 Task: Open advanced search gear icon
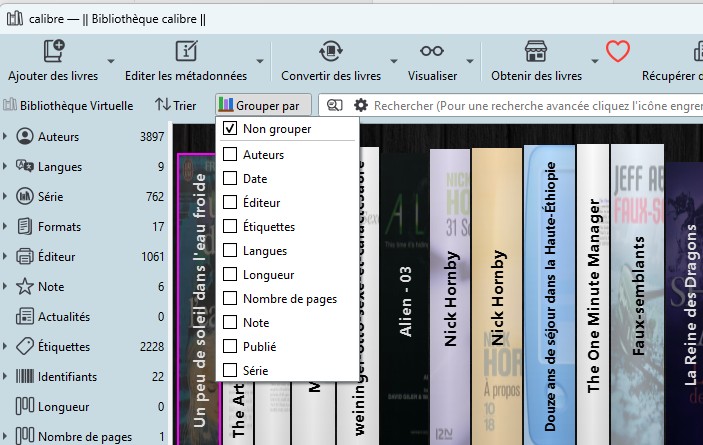tap(361, 105)
